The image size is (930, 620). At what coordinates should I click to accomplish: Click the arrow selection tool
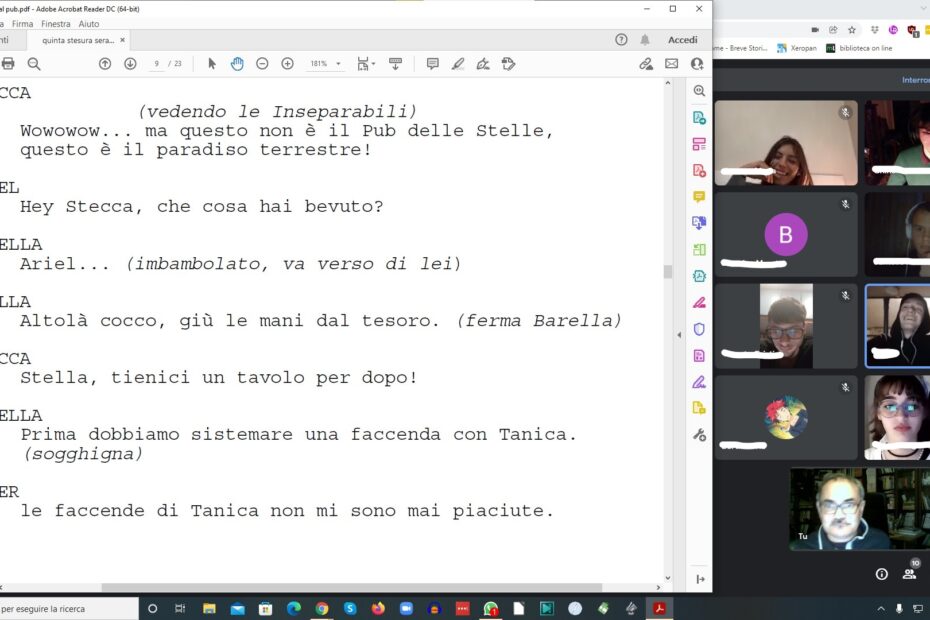pyautogui.click(x=212, y=64)
